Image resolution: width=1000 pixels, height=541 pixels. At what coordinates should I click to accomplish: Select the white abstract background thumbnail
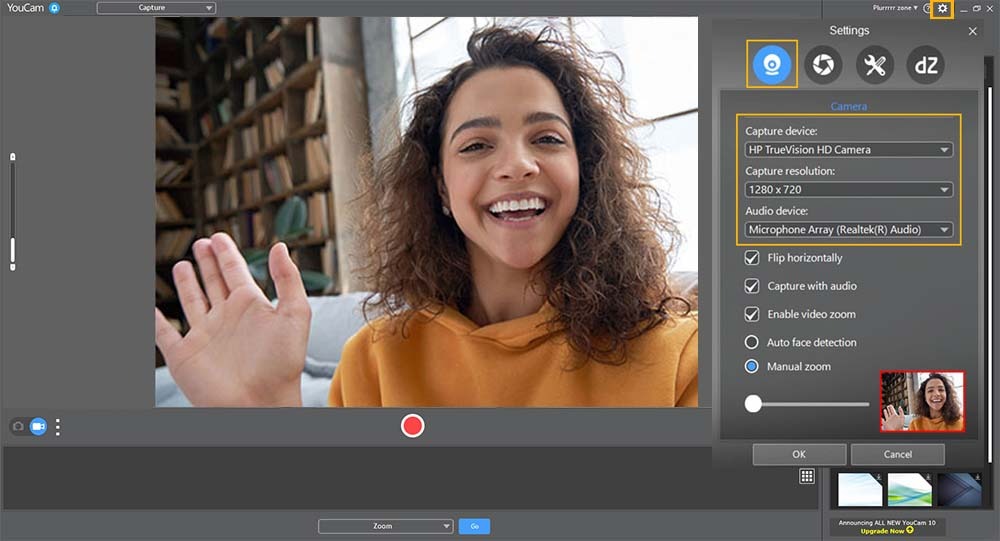tap(860, 489)
